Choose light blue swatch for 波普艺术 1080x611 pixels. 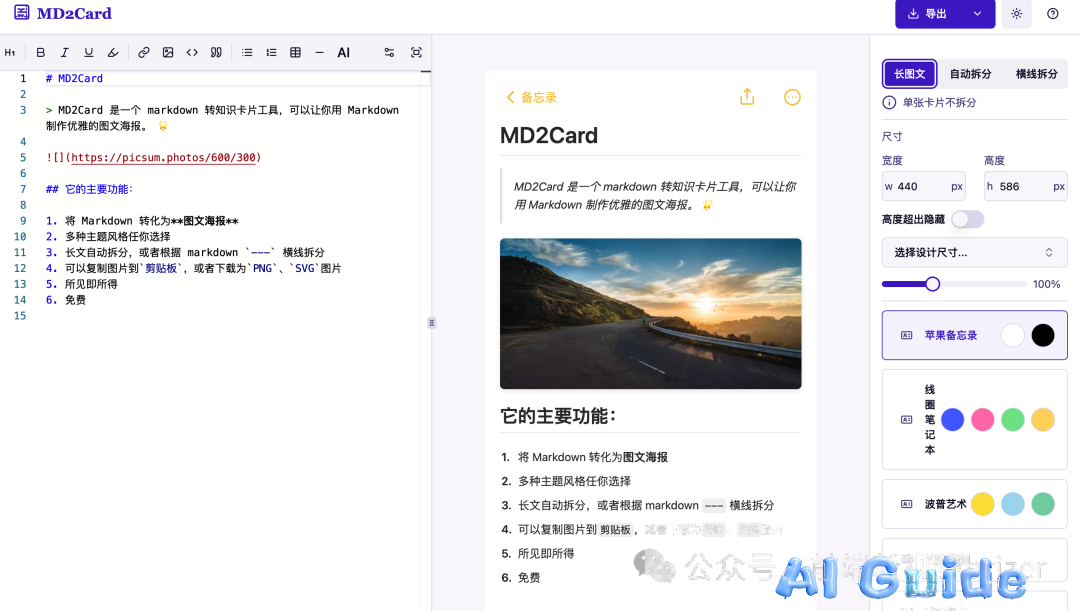click(x=1012, y=504)
